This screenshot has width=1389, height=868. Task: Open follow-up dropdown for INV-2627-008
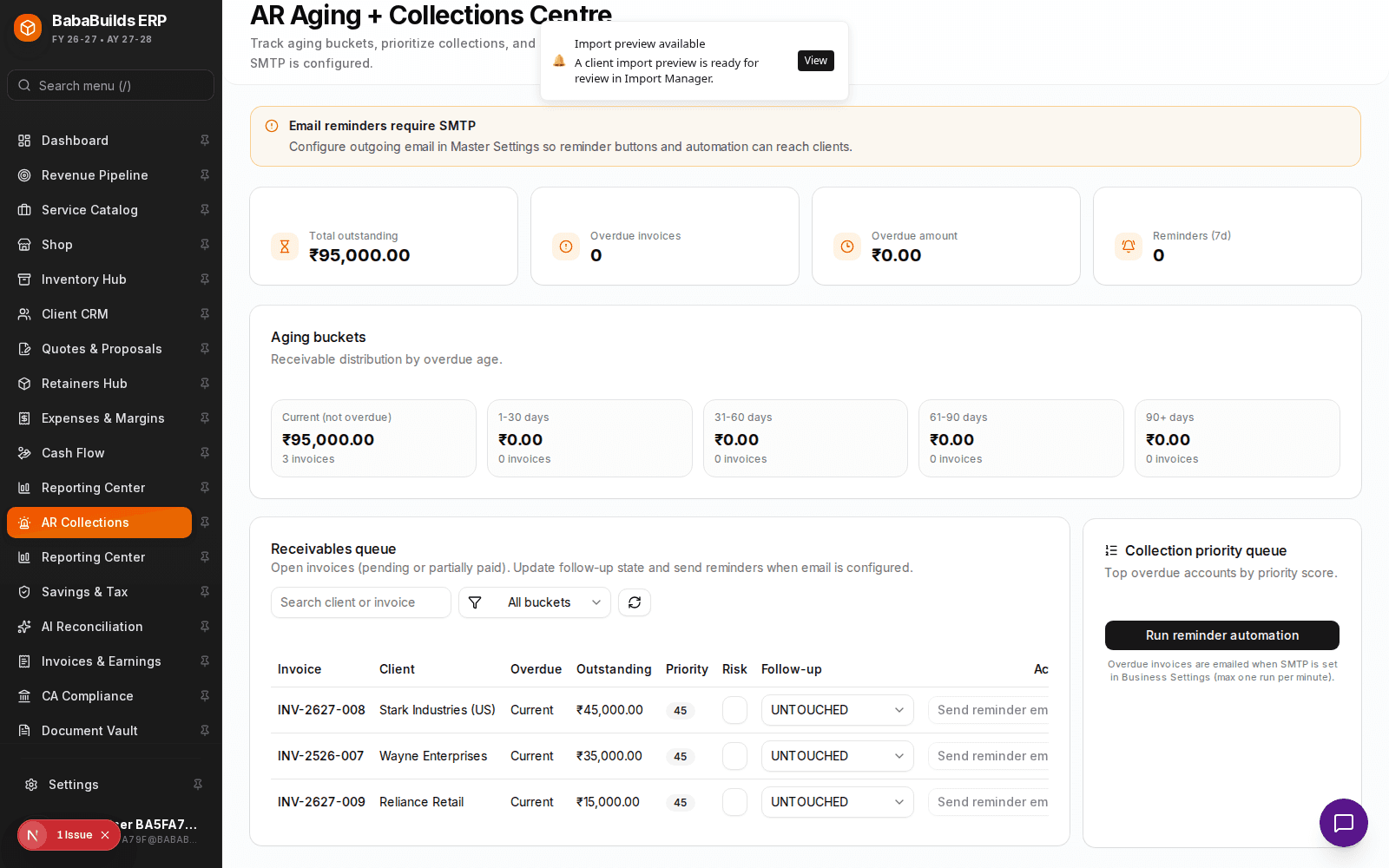click(x=838, y=710)
